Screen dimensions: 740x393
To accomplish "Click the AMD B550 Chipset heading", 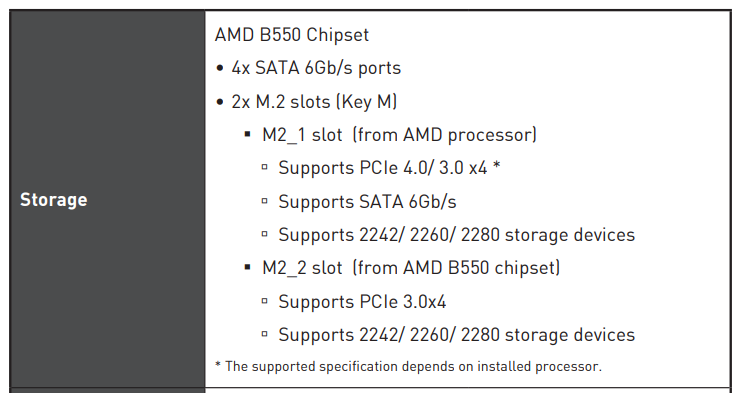I will [292, 35].
